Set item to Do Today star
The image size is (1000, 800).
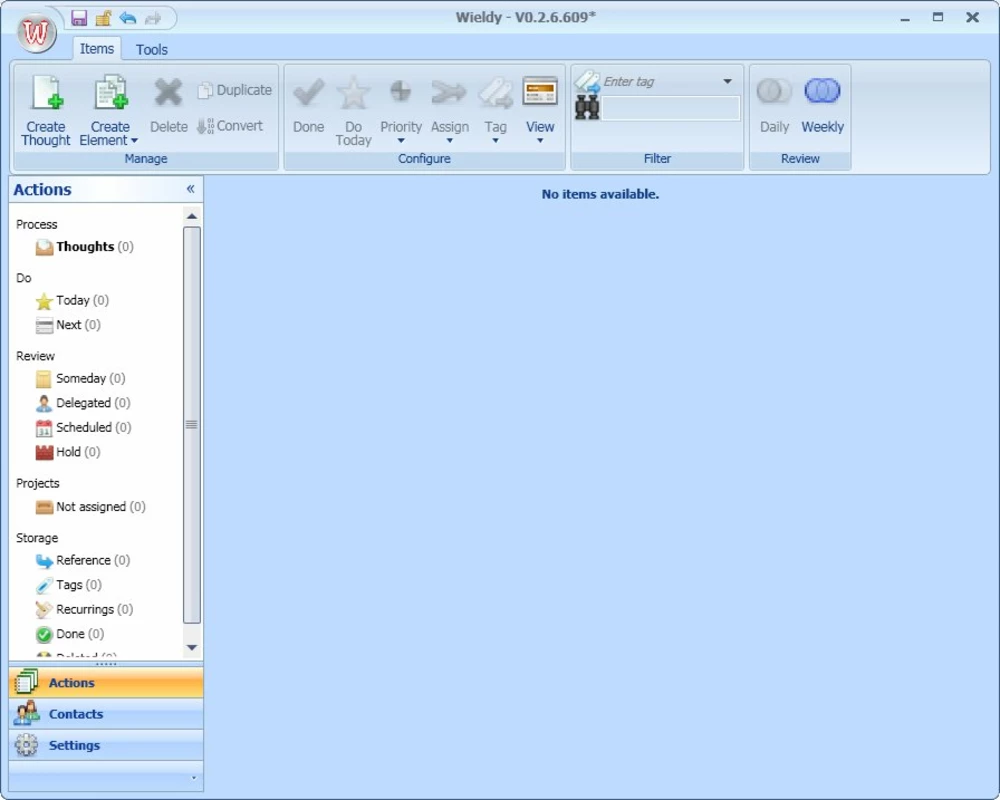pyautogui.click(x=353, y=110)
